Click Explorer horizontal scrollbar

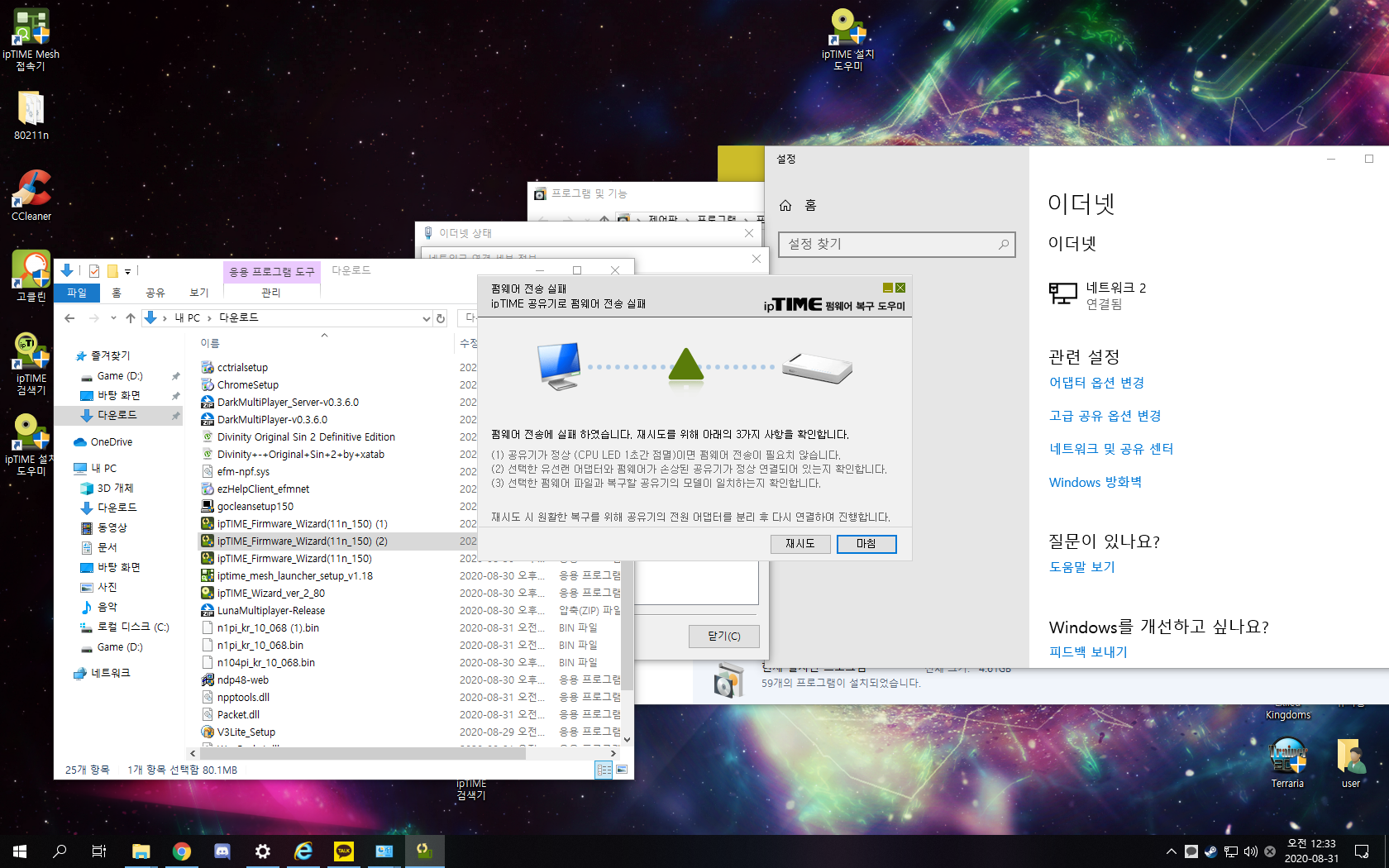click(x=361, y=753)
